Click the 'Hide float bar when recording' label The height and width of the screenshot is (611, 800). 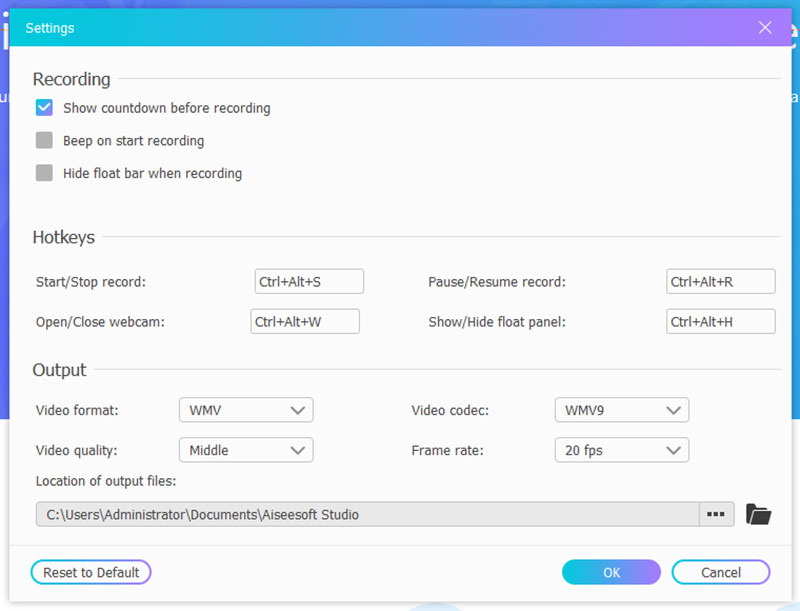click(x=153, y=173)
